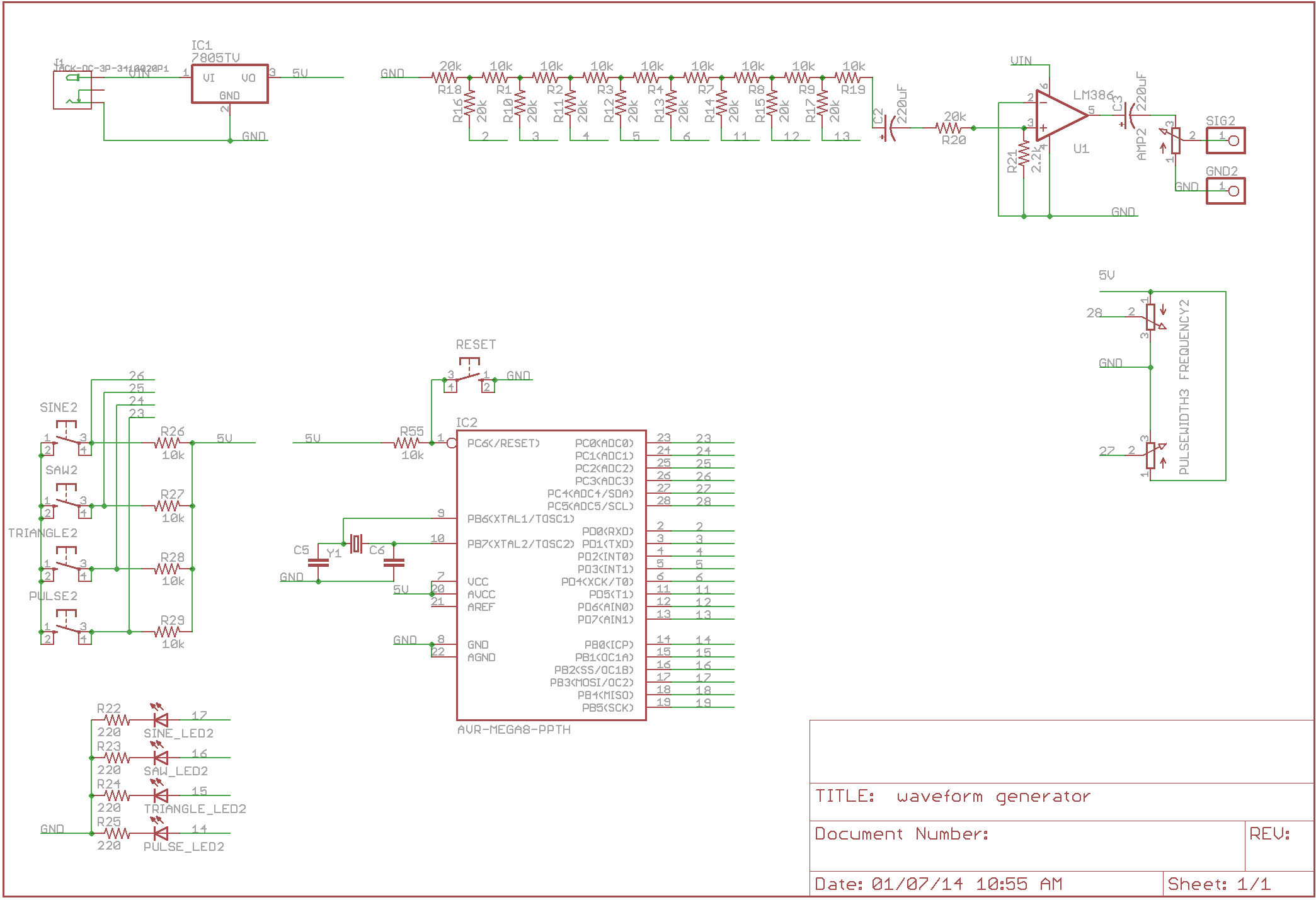This screenshot has width=1316, height=900.
Task: Click the DC power jack J1 symbol
Action: 72,90
